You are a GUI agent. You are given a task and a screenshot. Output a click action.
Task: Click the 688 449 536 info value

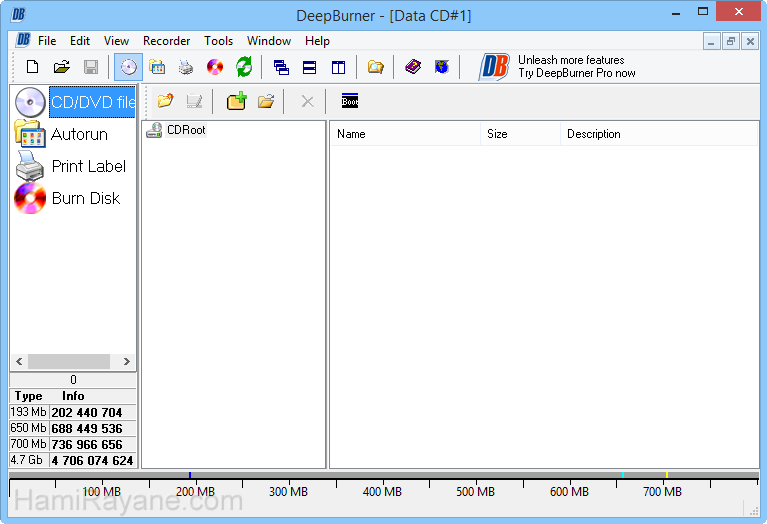pyautogui.click(x=87, y=429)
